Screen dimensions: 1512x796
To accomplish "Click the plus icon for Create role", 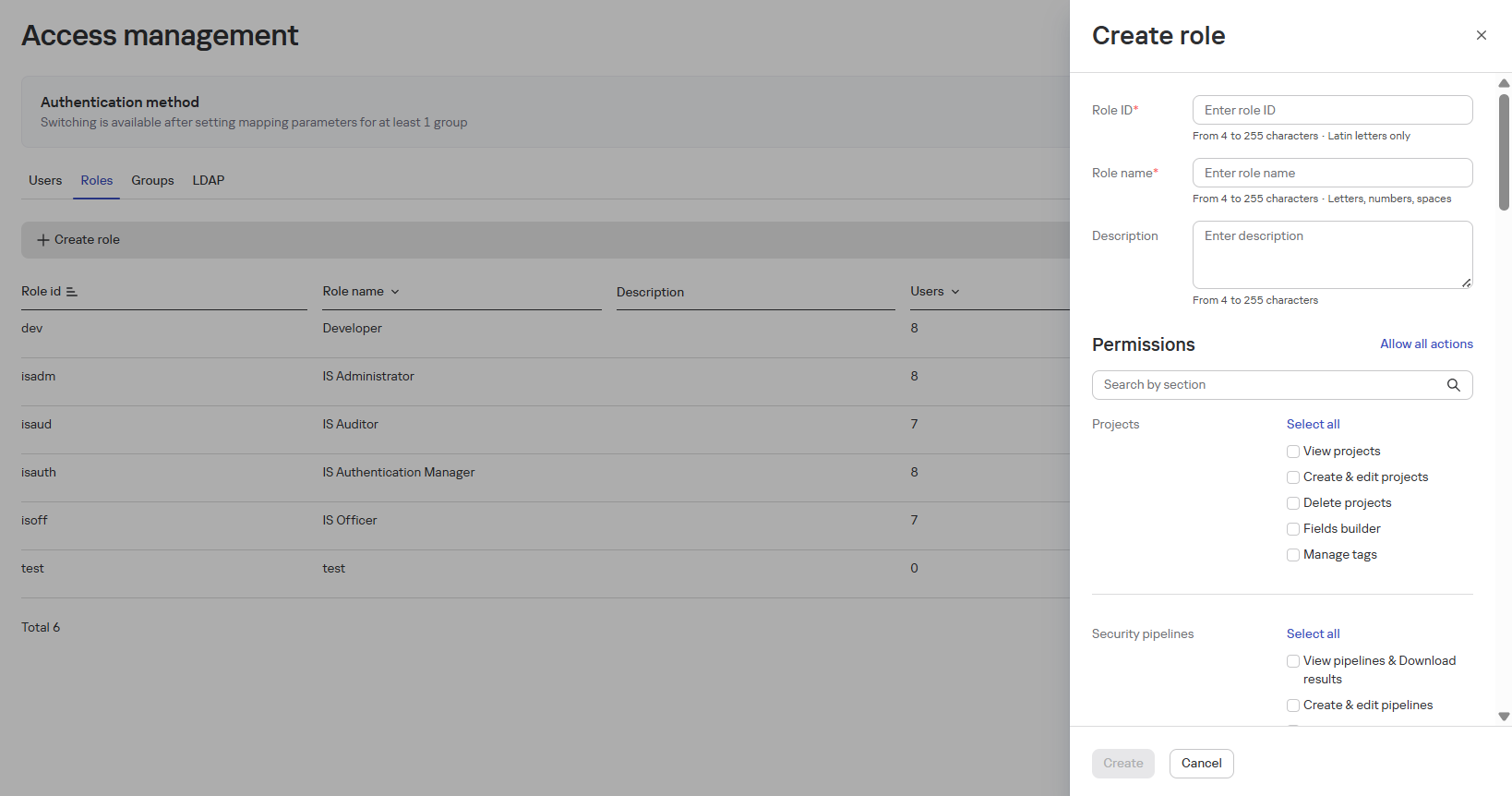I will tap(42, 240).
